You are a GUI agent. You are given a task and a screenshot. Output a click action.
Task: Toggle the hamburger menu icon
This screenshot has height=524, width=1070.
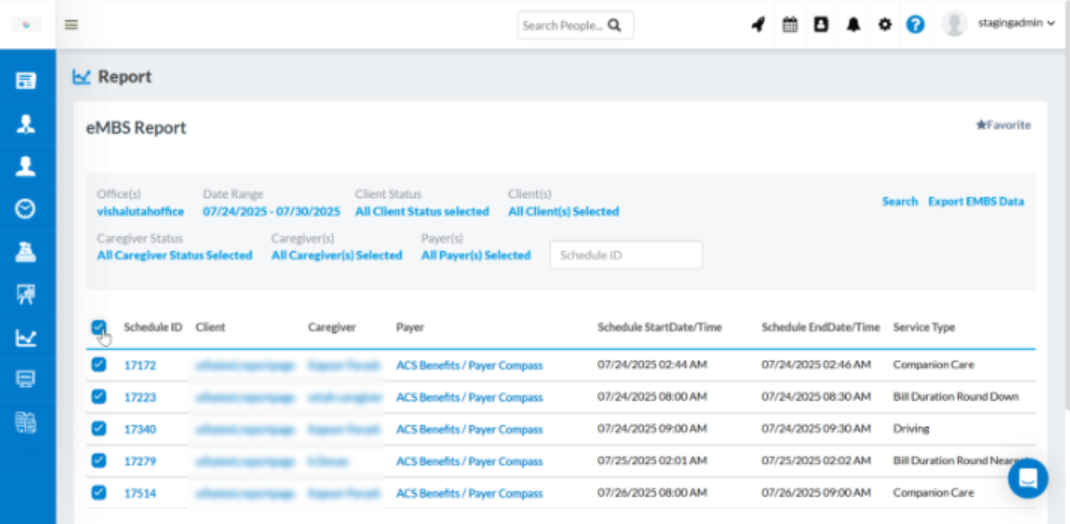(71, 25)
